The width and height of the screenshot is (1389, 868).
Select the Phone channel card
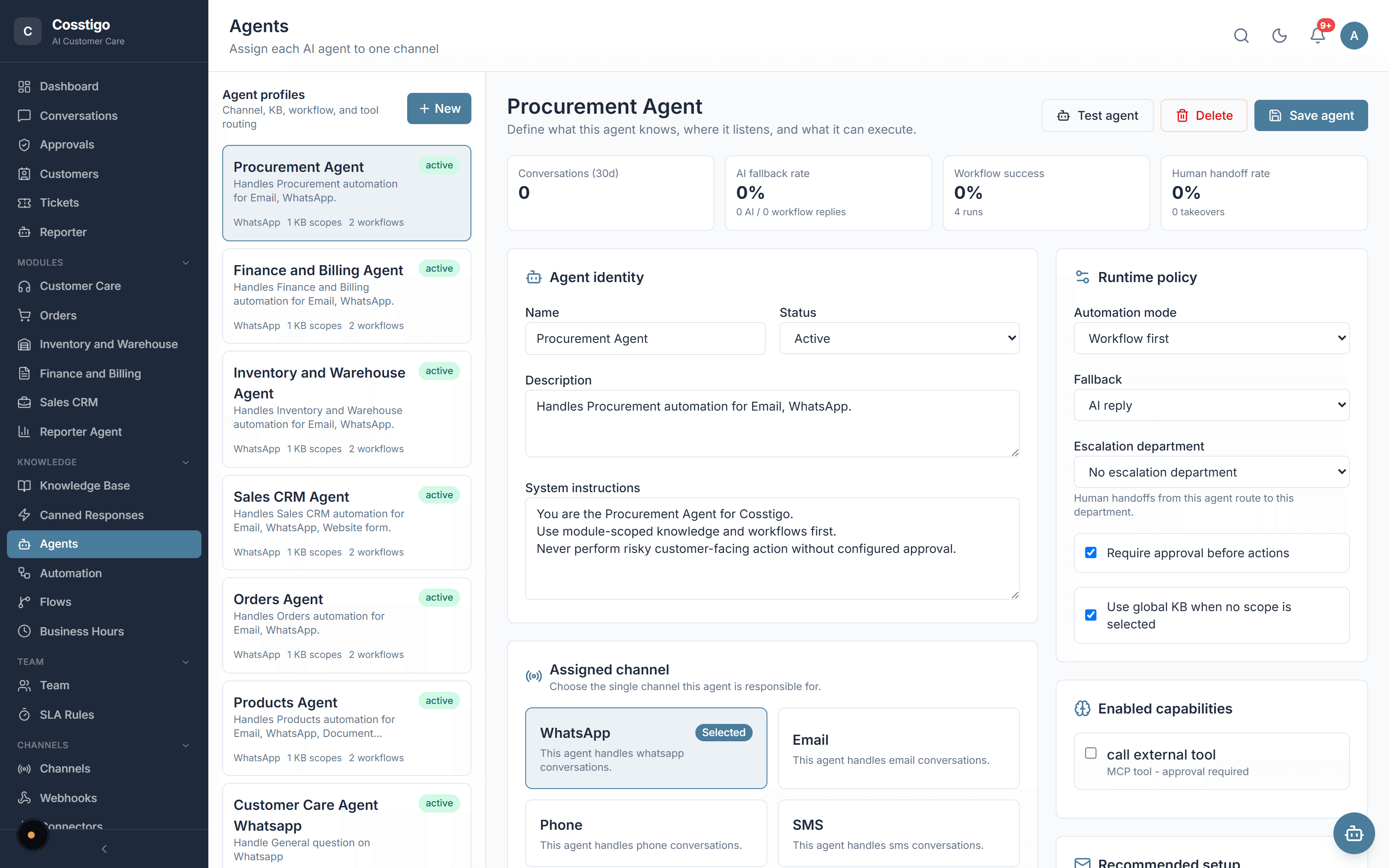pyautogui.click(x=646, y=833)
